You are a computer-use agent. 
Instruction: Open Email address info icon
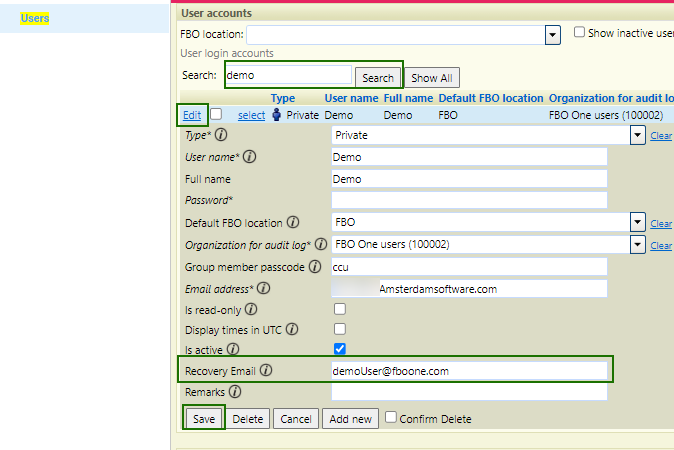point(263,288)
